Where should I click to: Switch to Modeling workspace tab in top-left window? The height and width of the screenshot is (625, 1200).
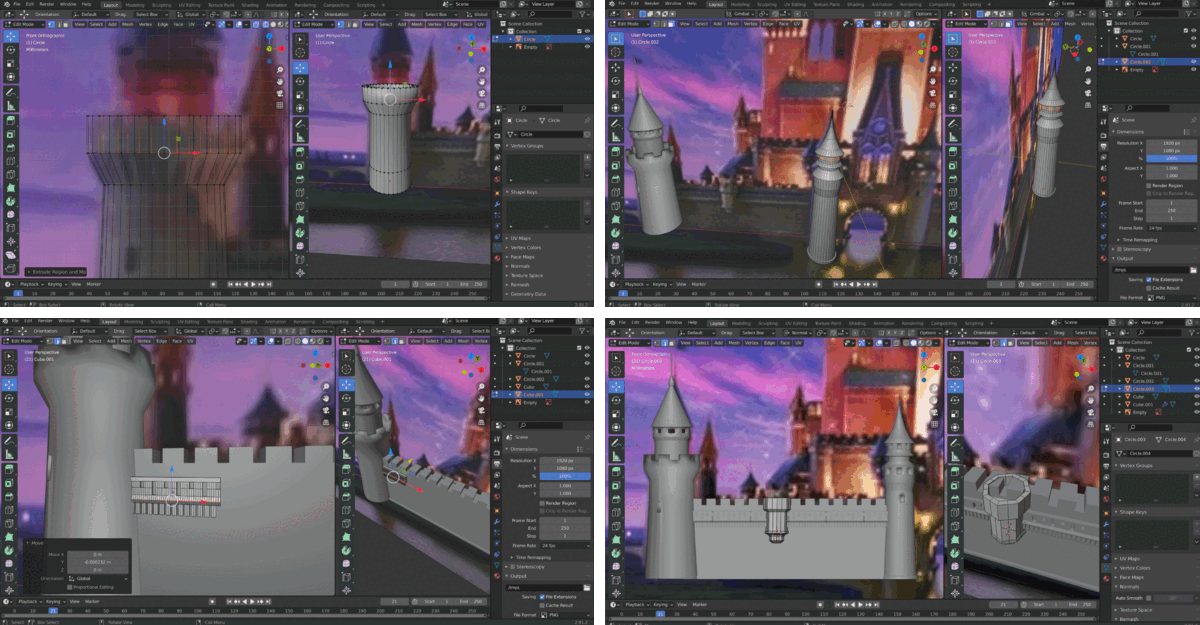[134, 5]
